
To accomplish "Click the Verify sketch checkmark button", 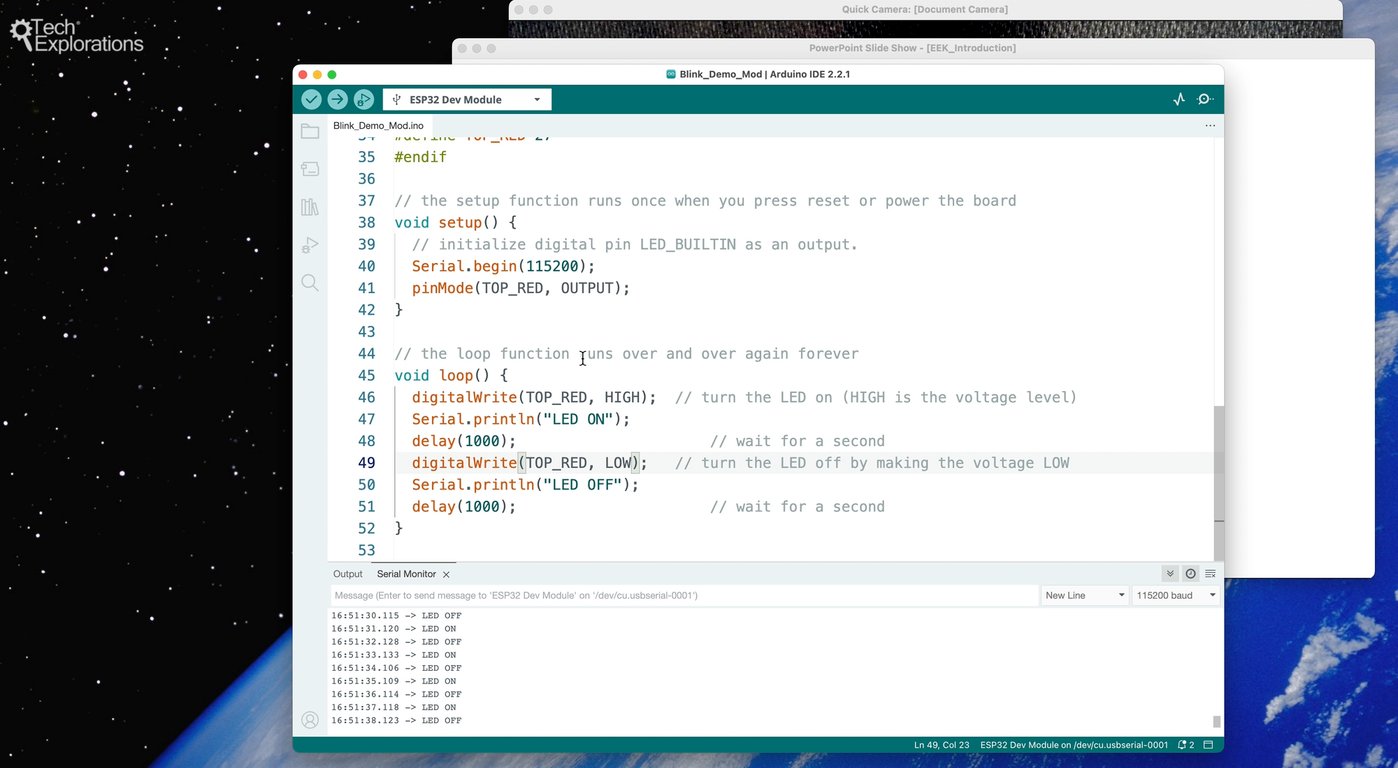I will (x=311, y=99).
